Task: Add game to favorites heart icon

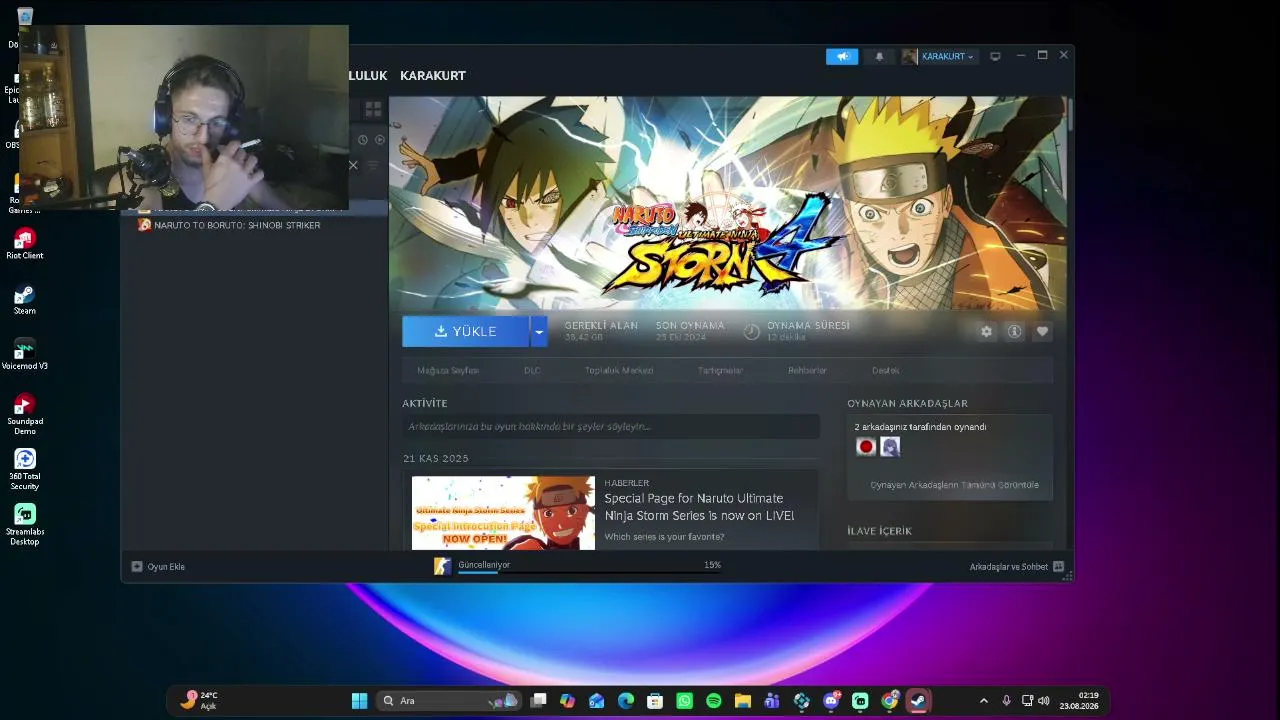Action: tap(1042, 331)
